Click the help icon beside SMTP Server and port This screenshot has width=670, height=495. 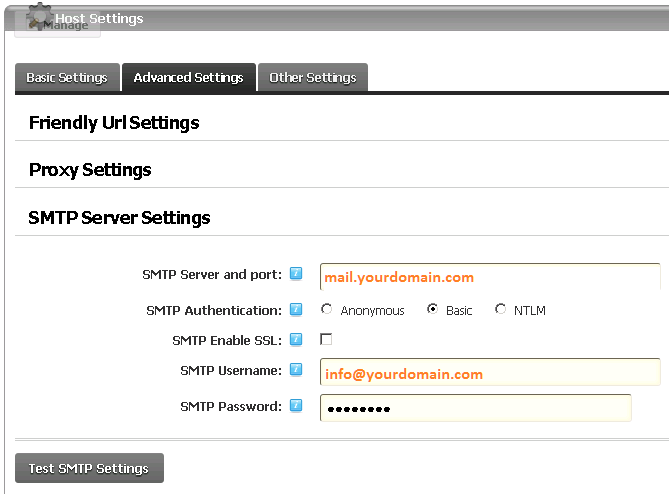click(x=296, y=274)
